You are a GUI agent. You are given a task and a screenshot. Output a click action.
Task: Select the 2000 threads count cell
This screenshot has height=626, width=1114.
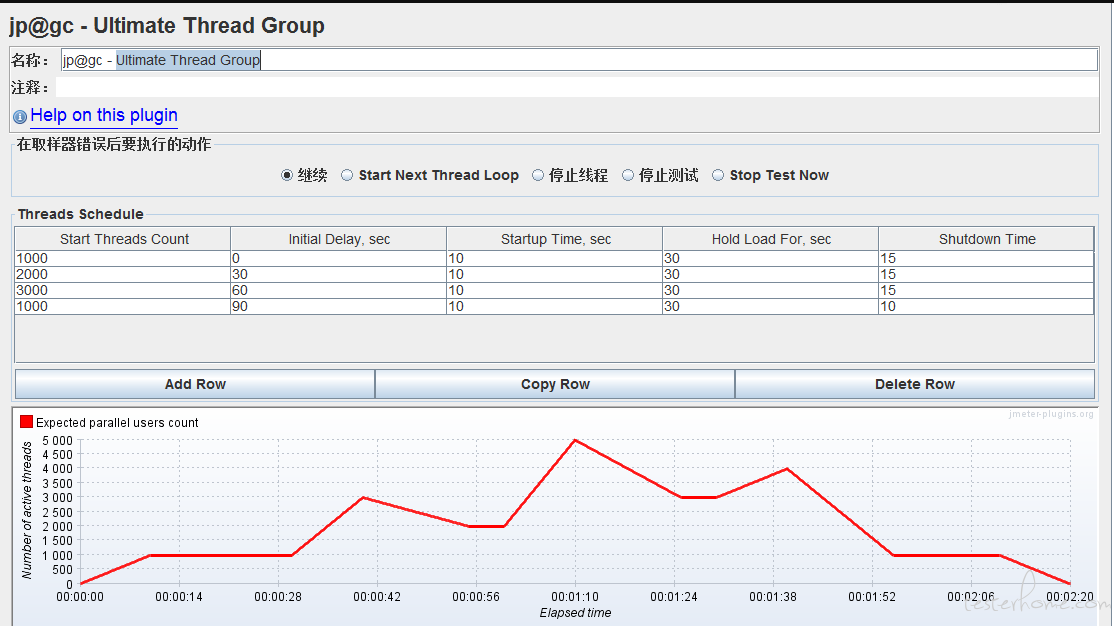point(122,275)
